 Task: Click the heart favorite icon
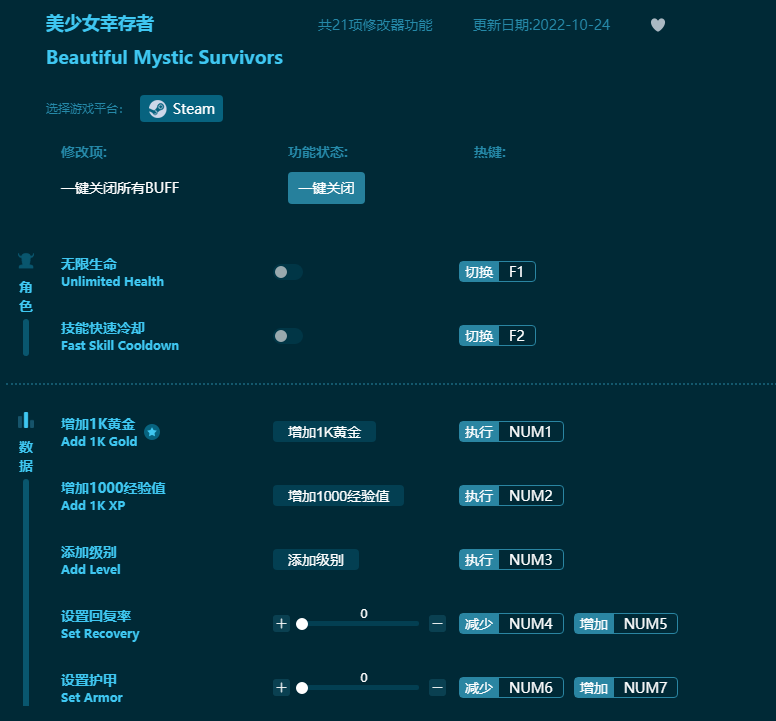(657, 25)
